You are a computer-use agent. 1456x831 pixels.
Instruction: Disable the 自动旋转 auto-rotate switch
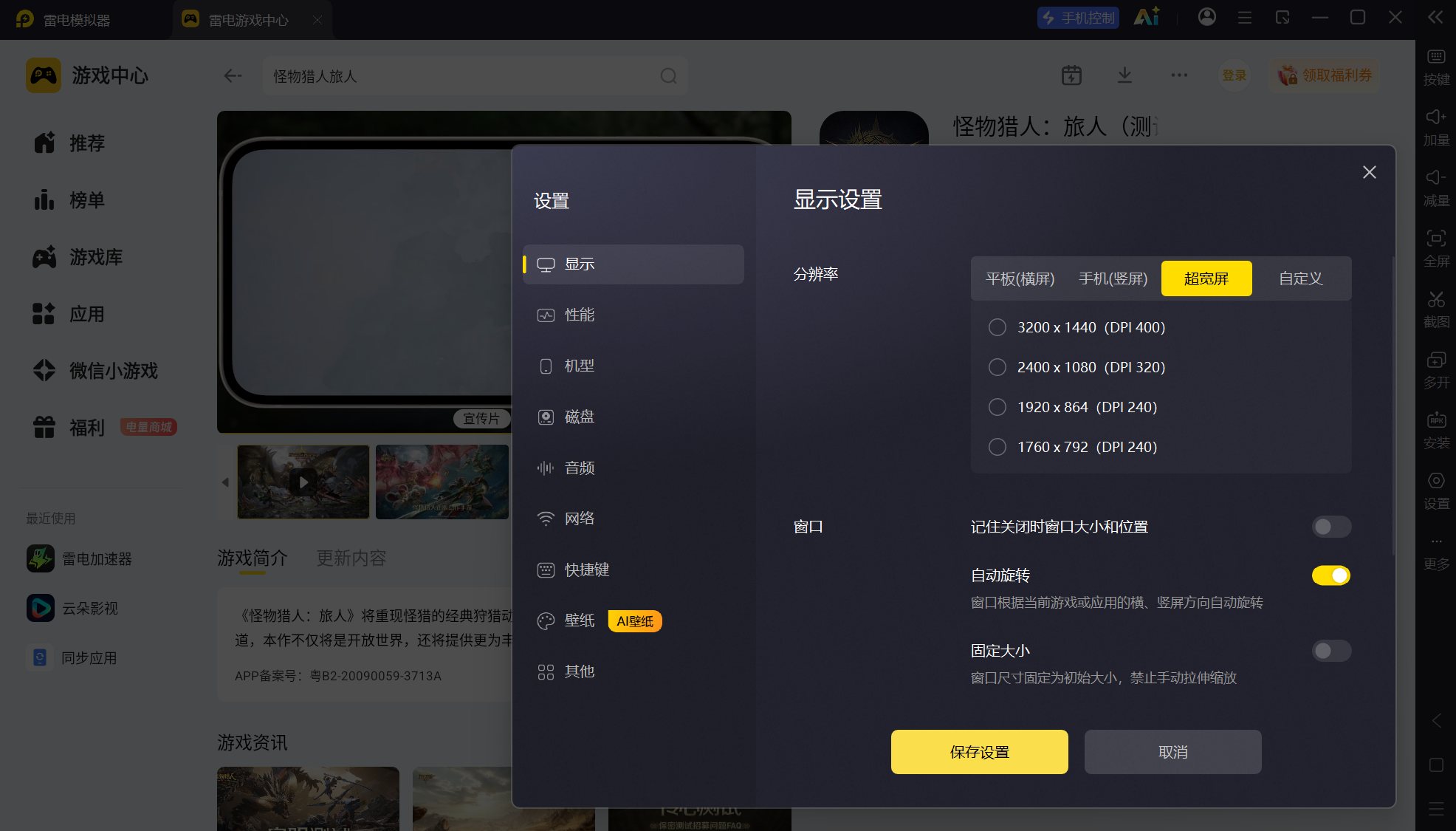point(1331,575)
